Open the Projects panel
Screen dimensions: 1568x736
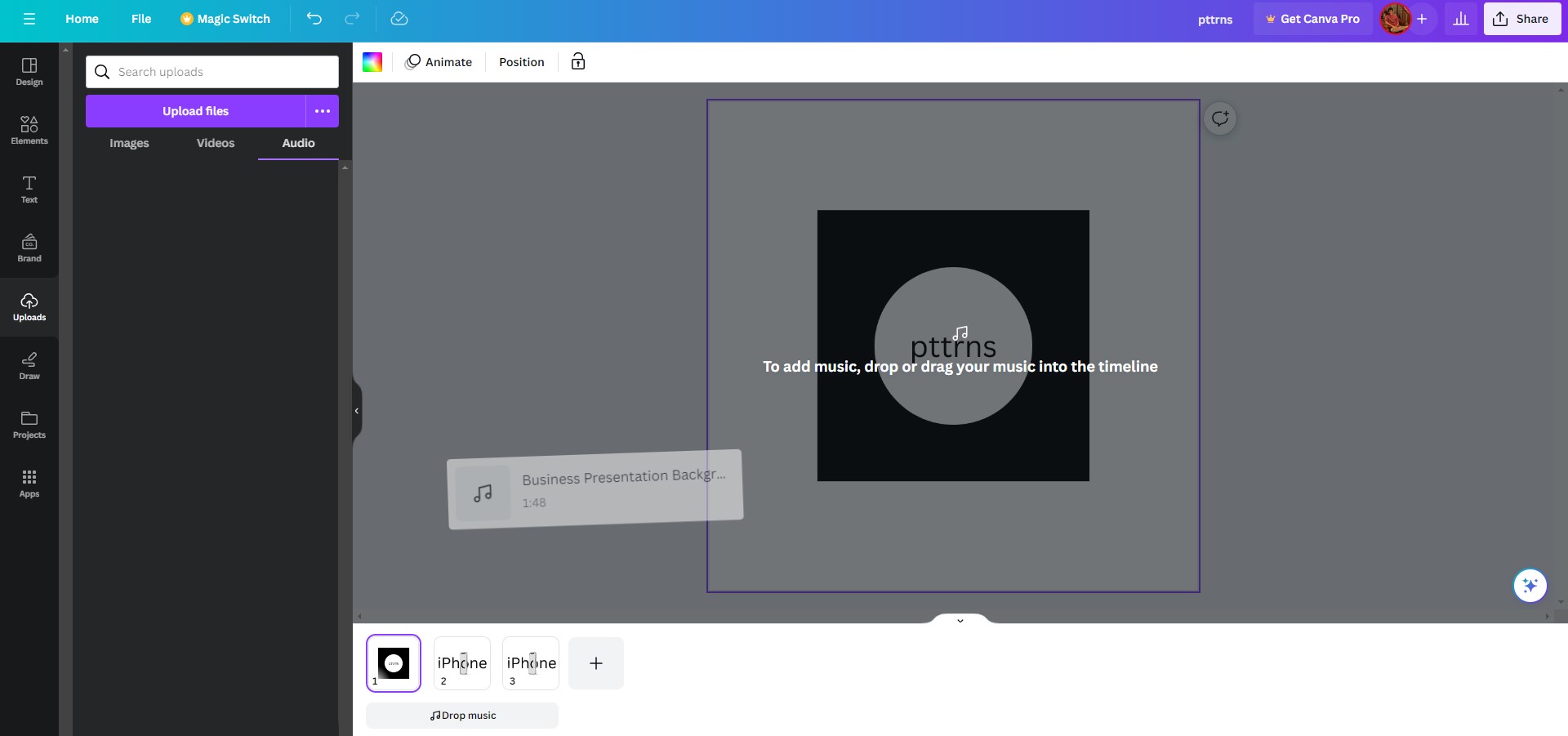29,425
